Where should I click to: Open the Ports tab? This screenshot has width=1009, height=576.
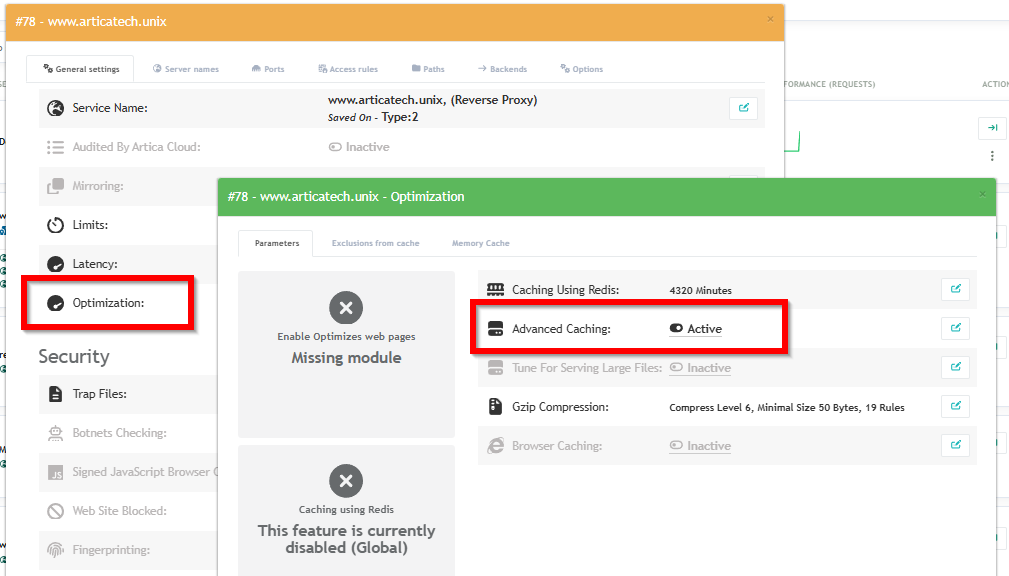point(268,69)
